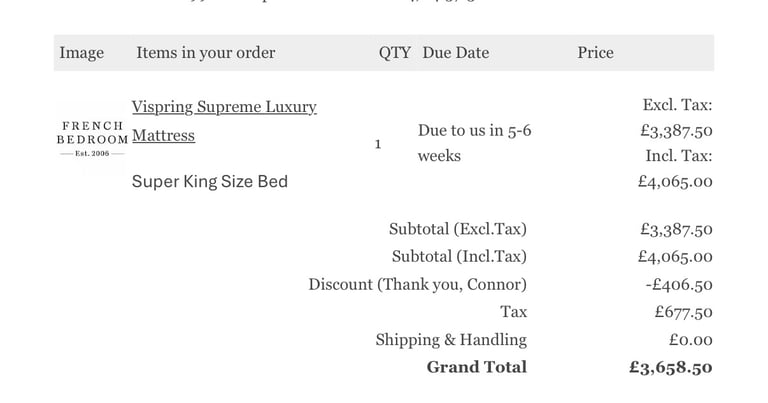The image size is (768, 403).
Task: Click the French Bedroom logo thumbnail
Action: (x=92, y=139)
